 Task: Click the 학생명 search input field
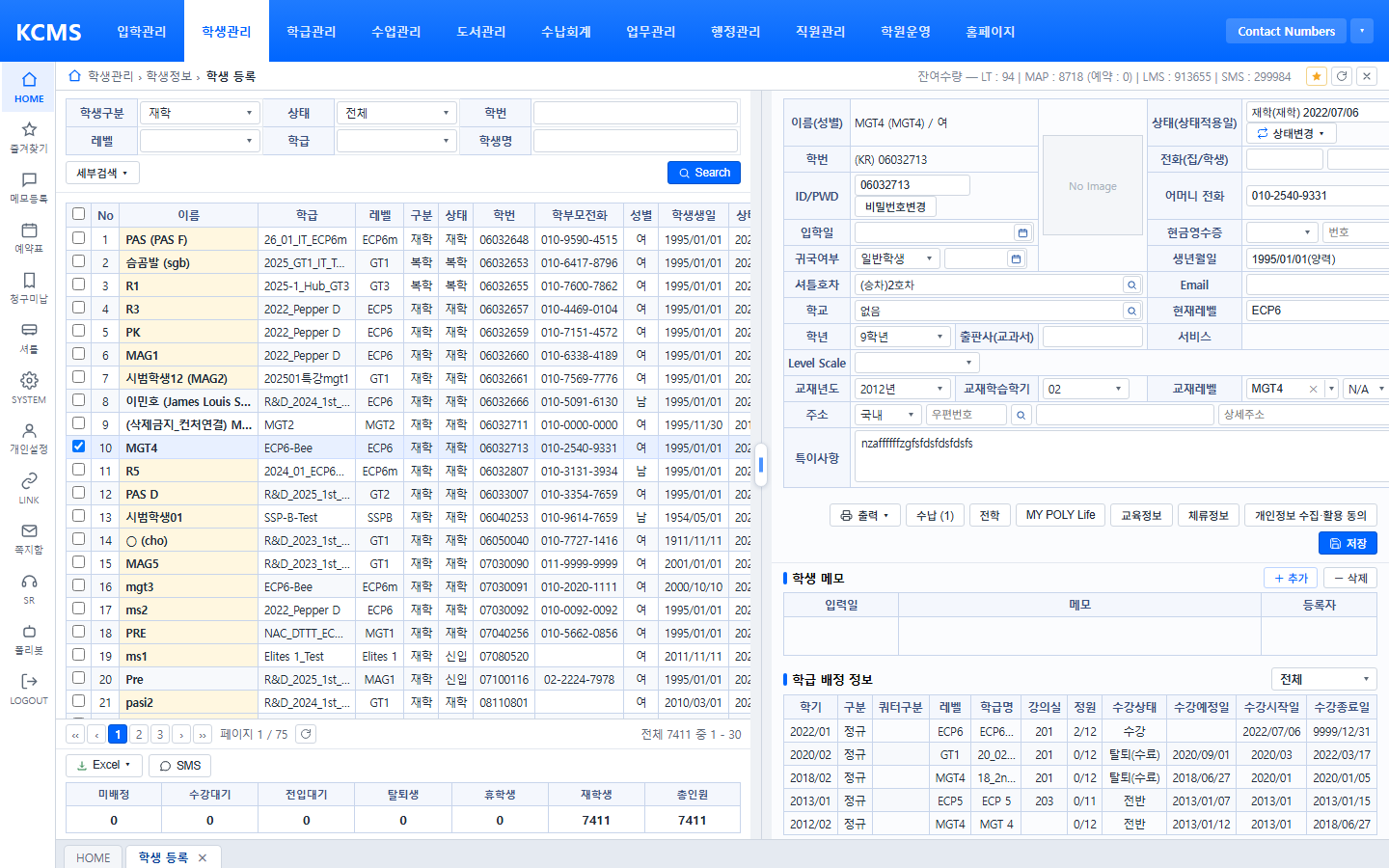pos(636,141)
